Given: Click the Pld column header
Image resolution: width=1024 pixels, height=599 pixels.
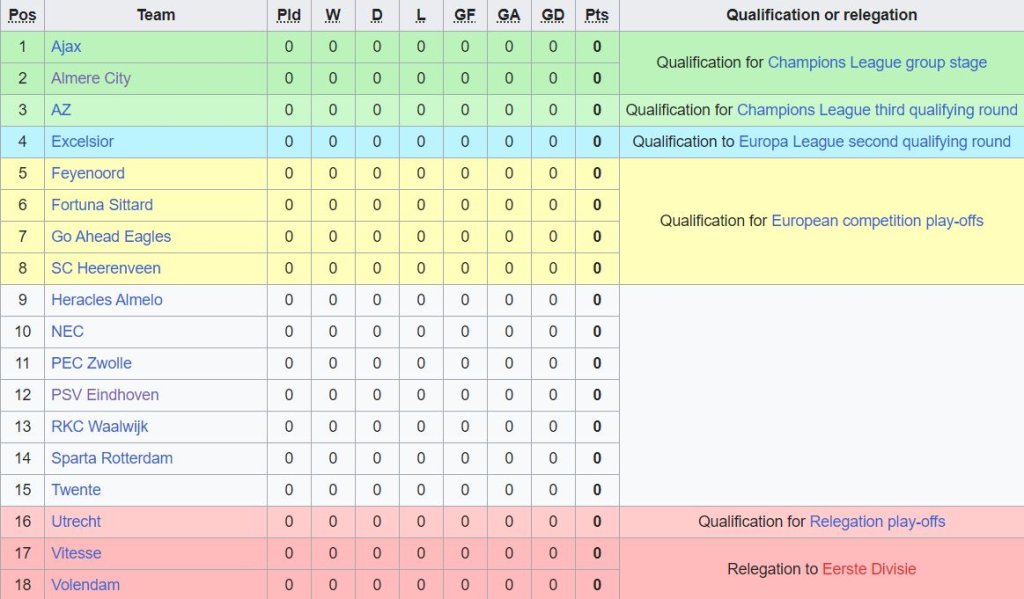Looking at the screenshot, I should 289,15.
